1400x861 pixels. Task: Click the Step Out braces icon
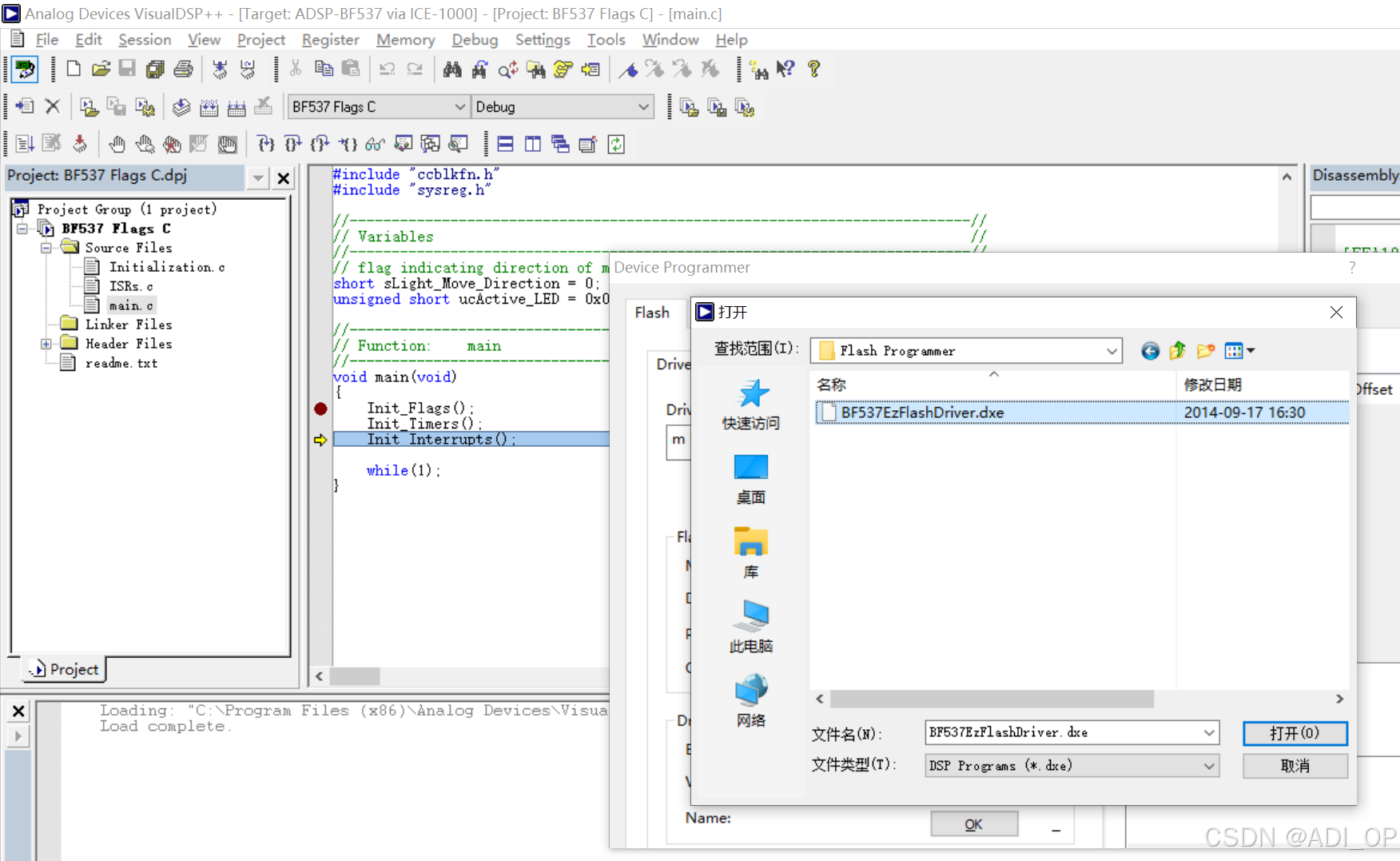point(320,144)
